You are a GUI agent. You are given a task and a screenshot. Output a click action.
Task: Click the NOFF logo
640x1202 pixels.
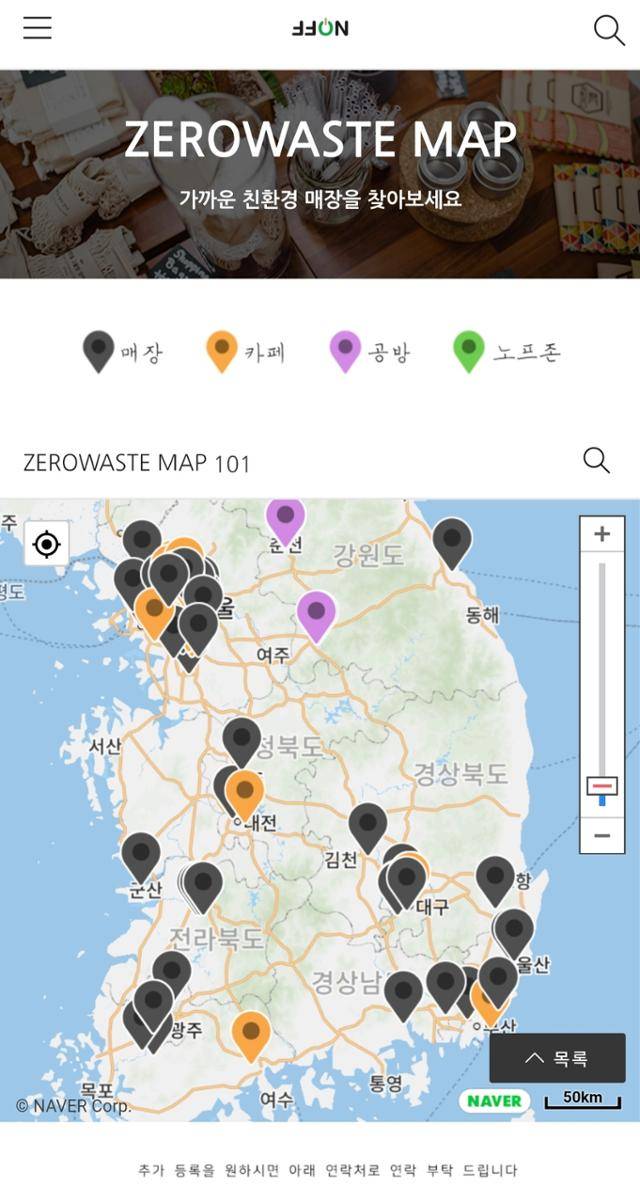pyautogui.click(x=320, y=28)
